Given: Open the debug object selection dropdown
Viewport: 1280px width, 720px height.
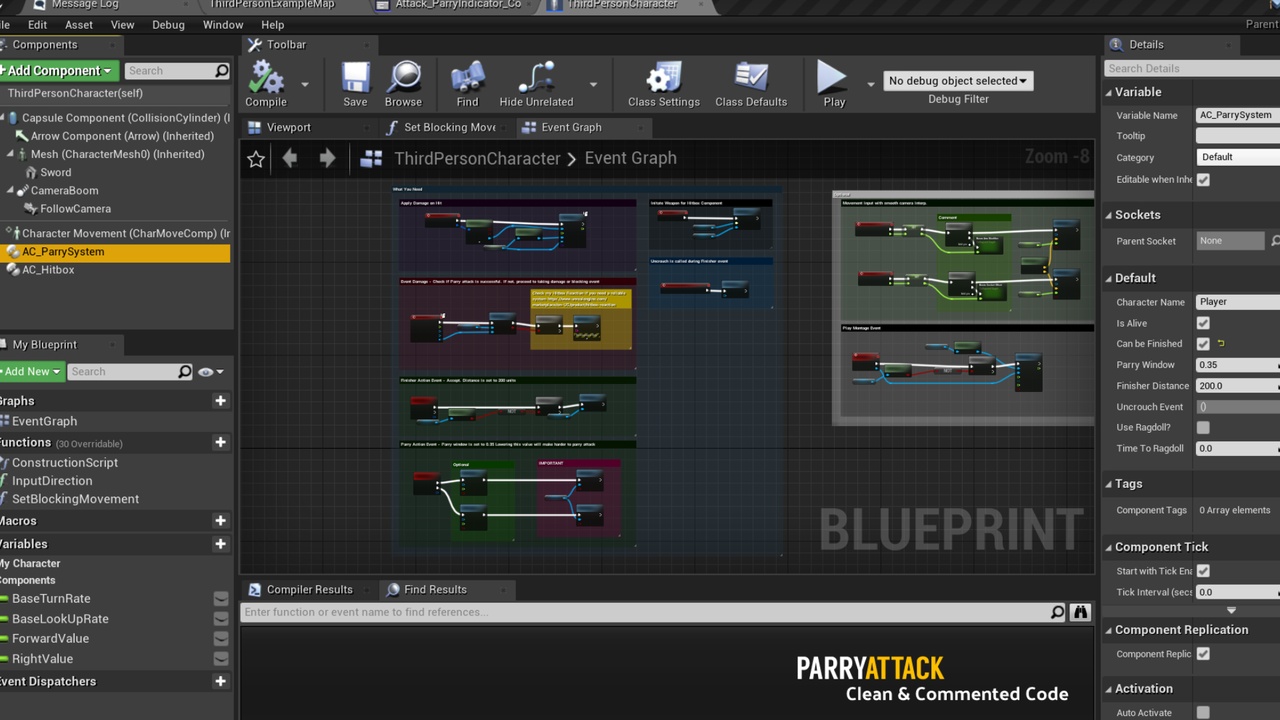Looking at the screenshot, I should [957, 81].
